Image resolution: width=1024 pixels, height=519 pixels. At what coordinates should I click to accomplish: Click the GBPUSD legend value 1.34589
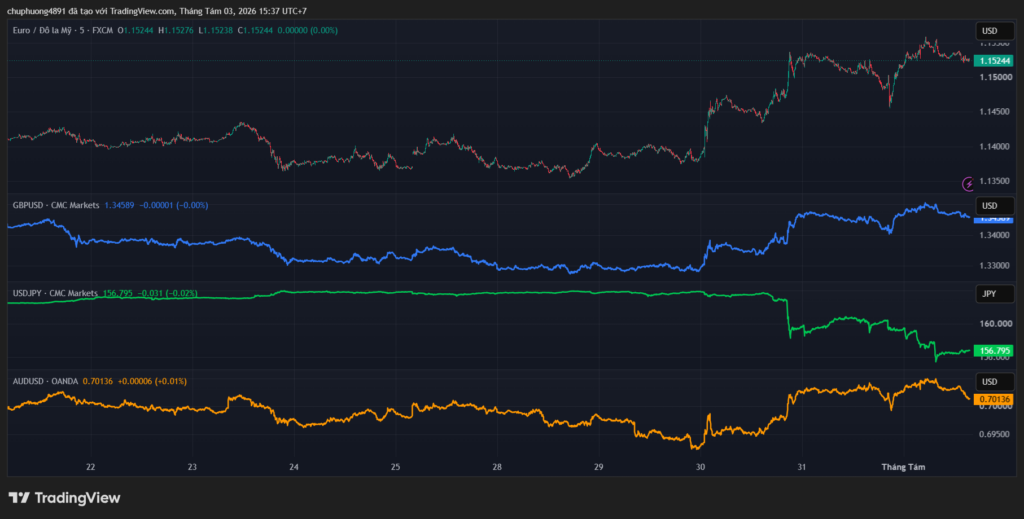(x=120, y=205)
